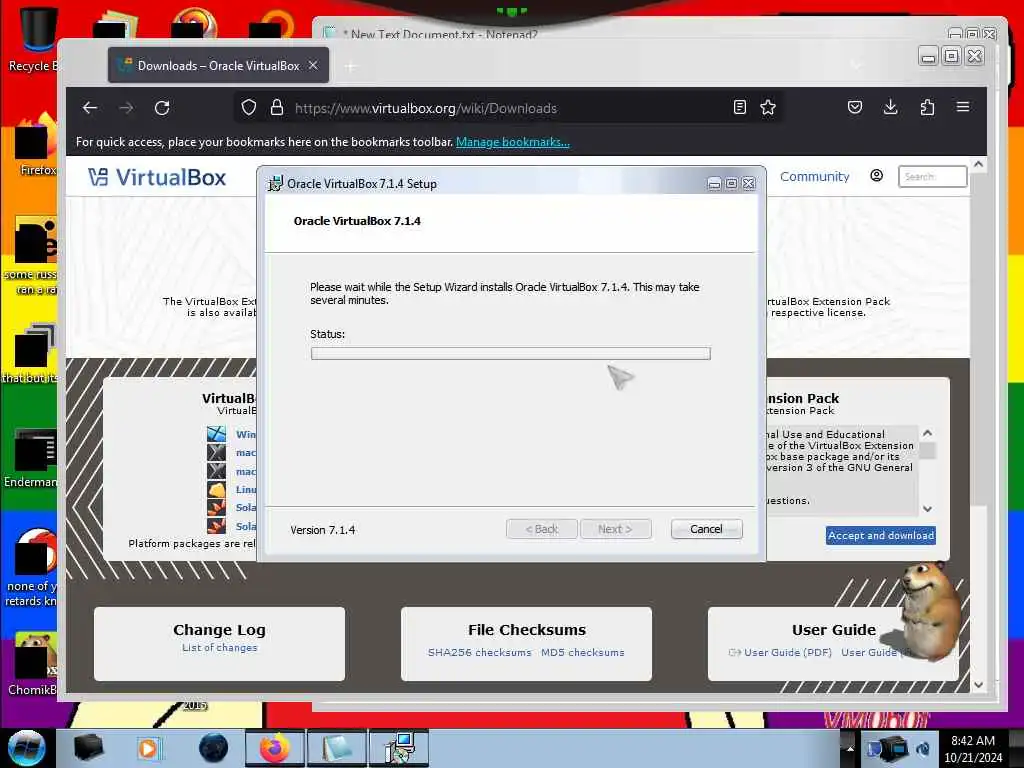
Task: Click the Firefox forward arrow
Action: 126,108
